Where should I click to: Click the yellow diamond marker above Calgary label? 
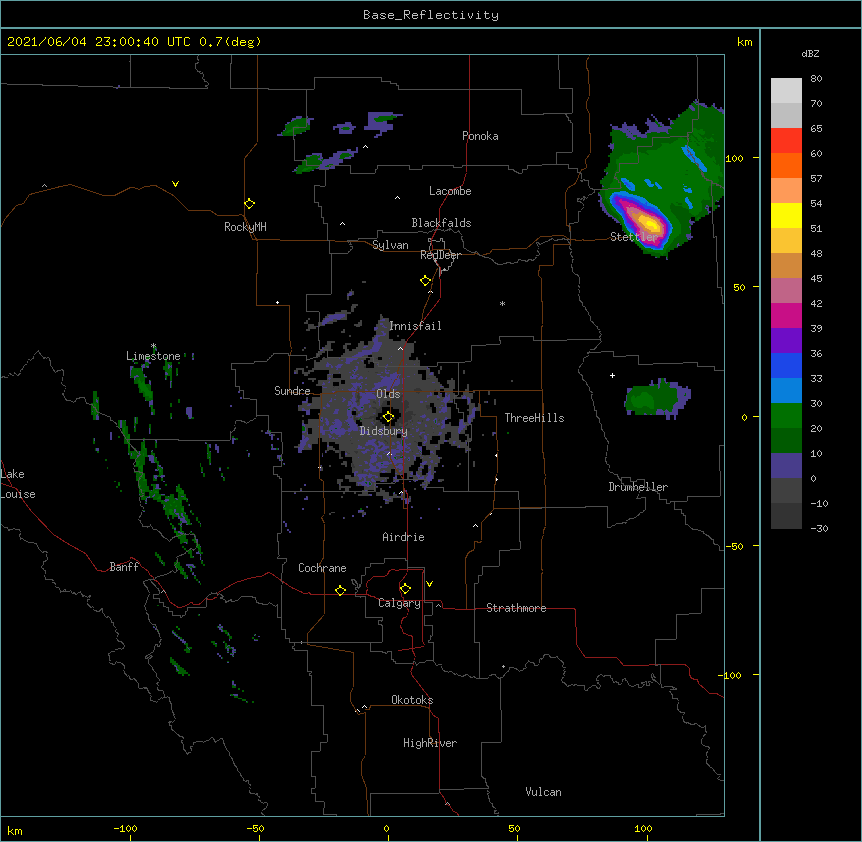point(405,589)
